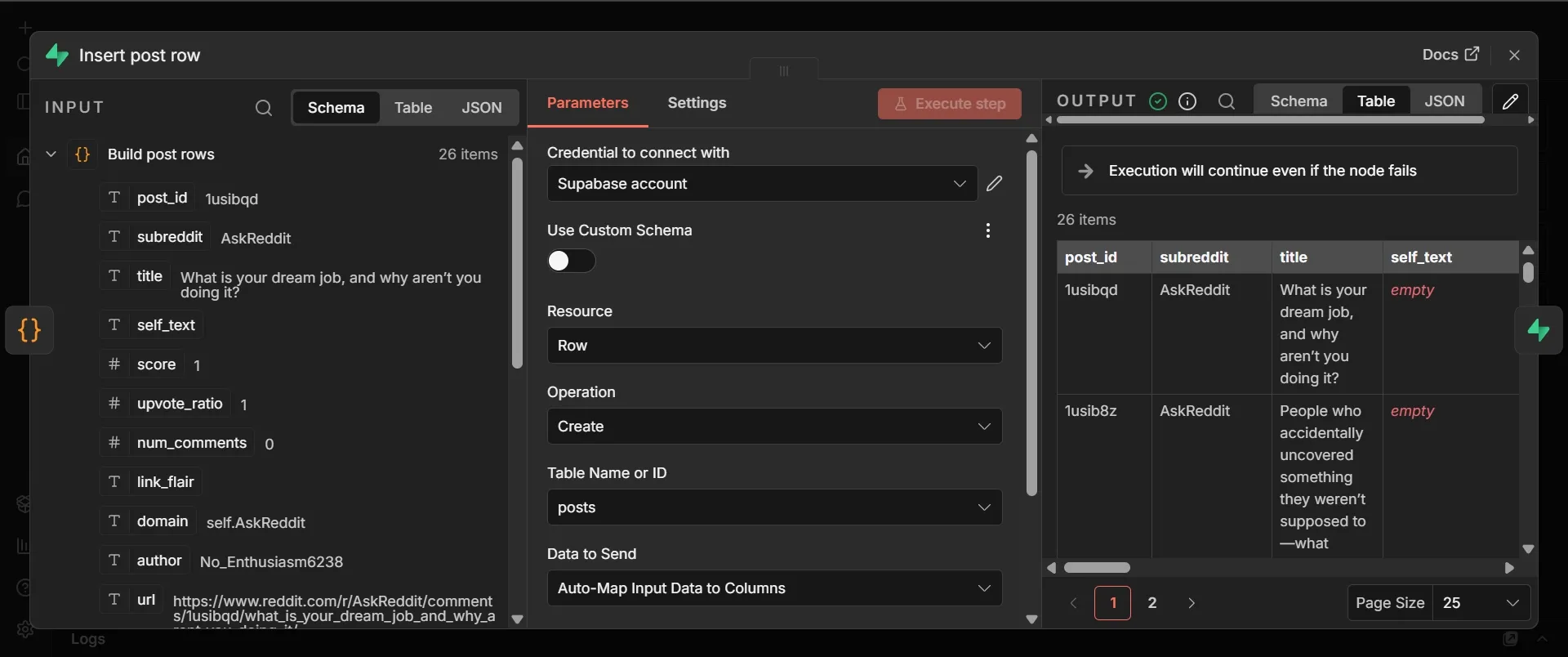Image resolution: width=1568 pixels, height=657 pixels.
Task: Open the Docs link
Action: coord(1450,55)
